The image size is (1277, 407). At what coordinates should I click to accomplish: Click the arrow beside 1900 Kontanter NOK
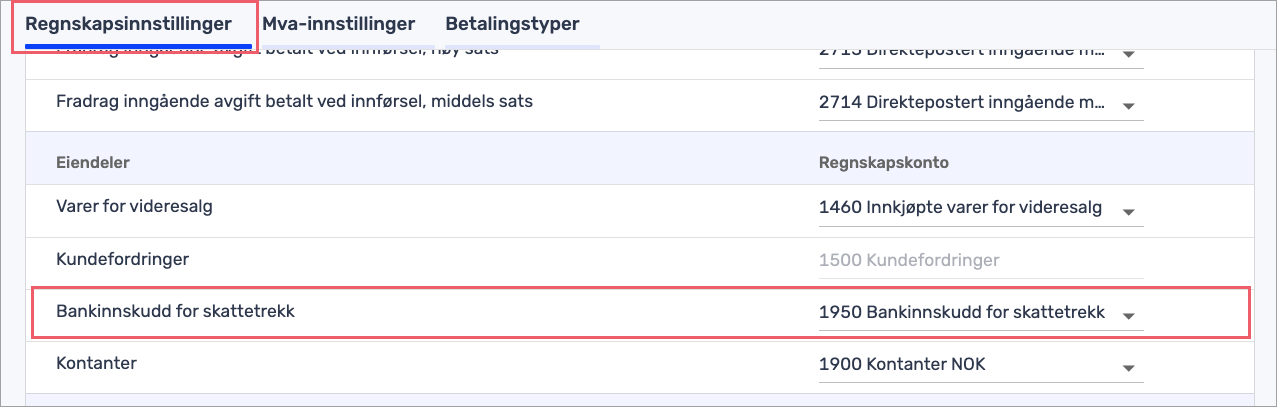pos(1129,368)
